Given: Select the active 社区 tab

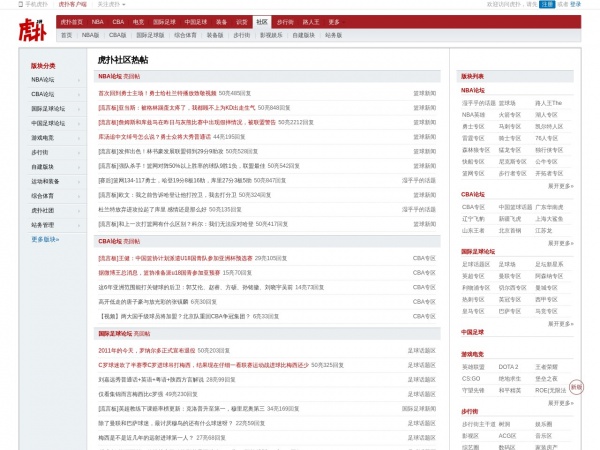Looking at the screenshot, I should [262, 22].
